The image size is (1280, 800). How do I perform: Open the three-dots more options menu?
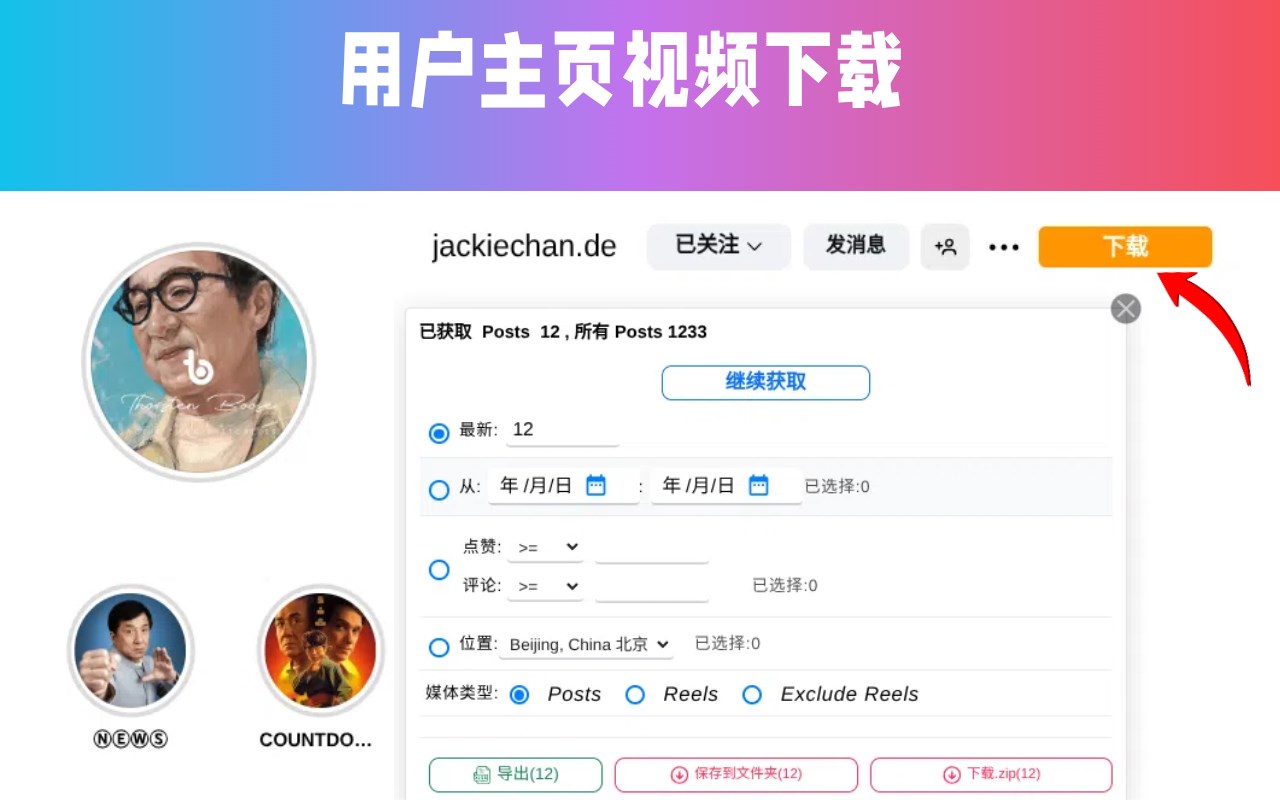[x=1004, y=247]
